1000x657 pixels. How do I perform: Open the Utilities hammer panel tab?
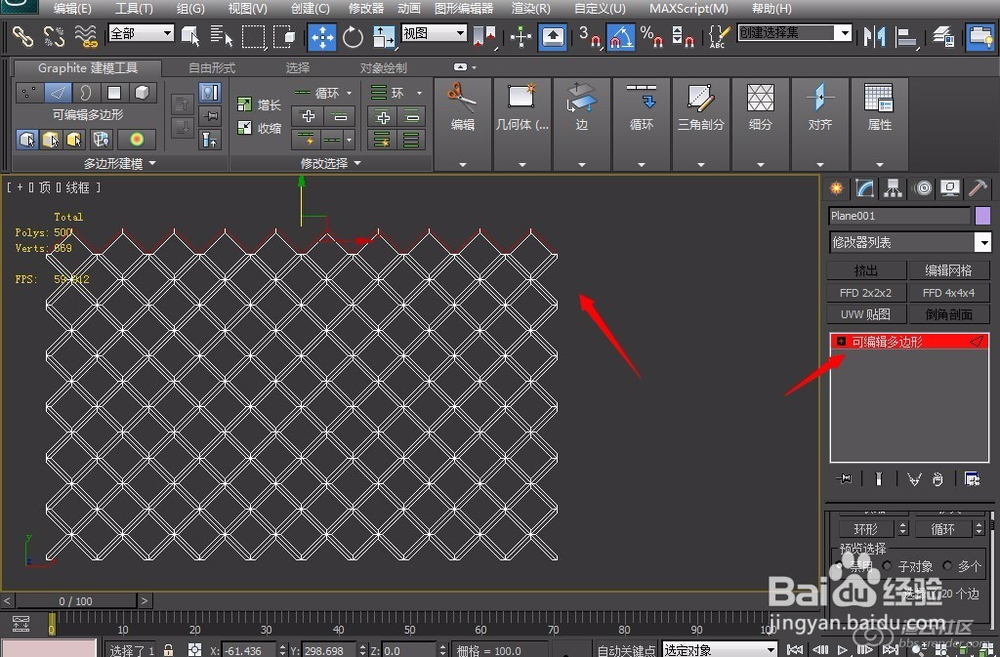tap(978, 188)
